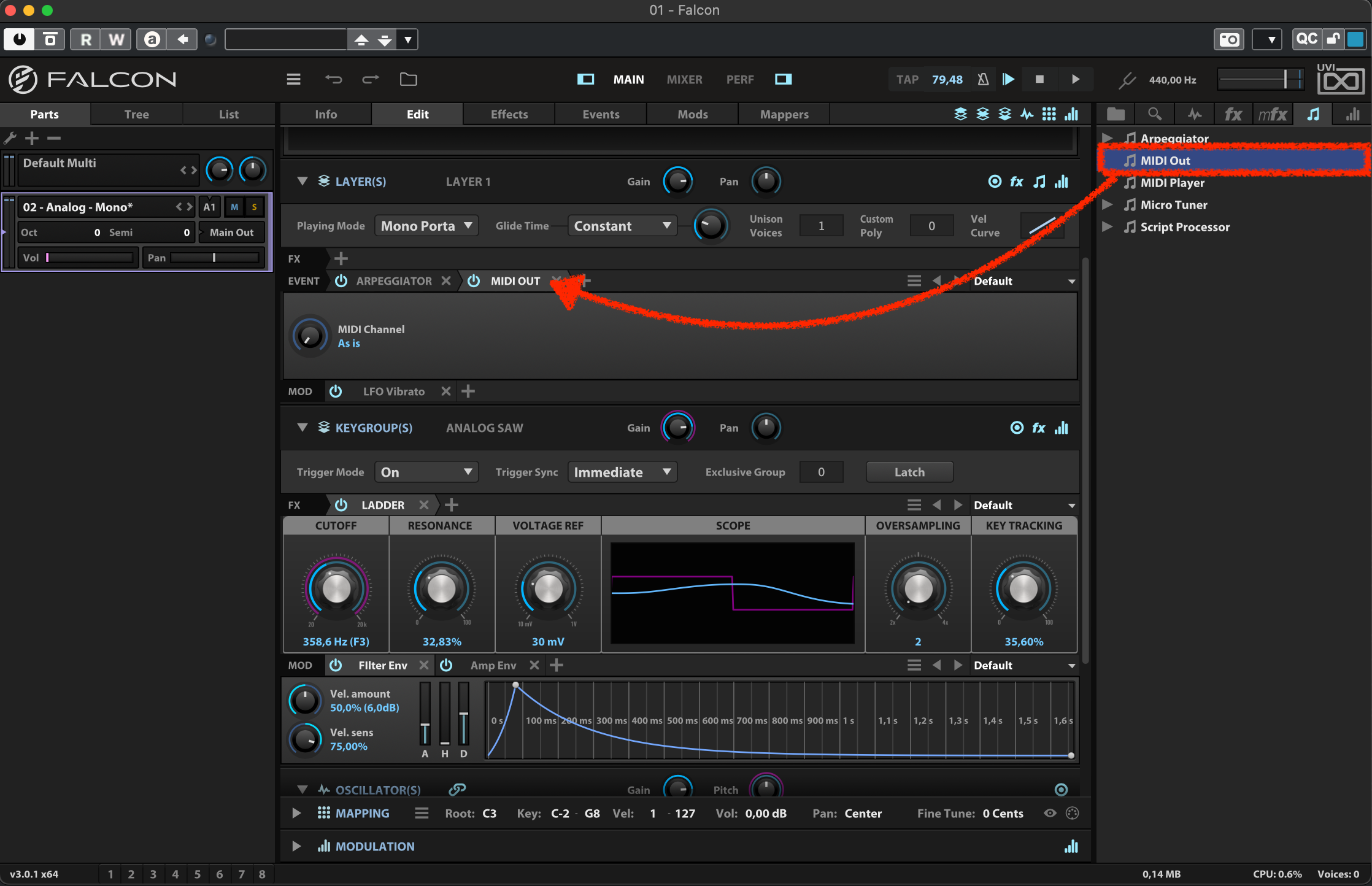Open the Mono Porta playing mode dropdown
Screen dimensions: 1372x886
click(x=426, y=225)
